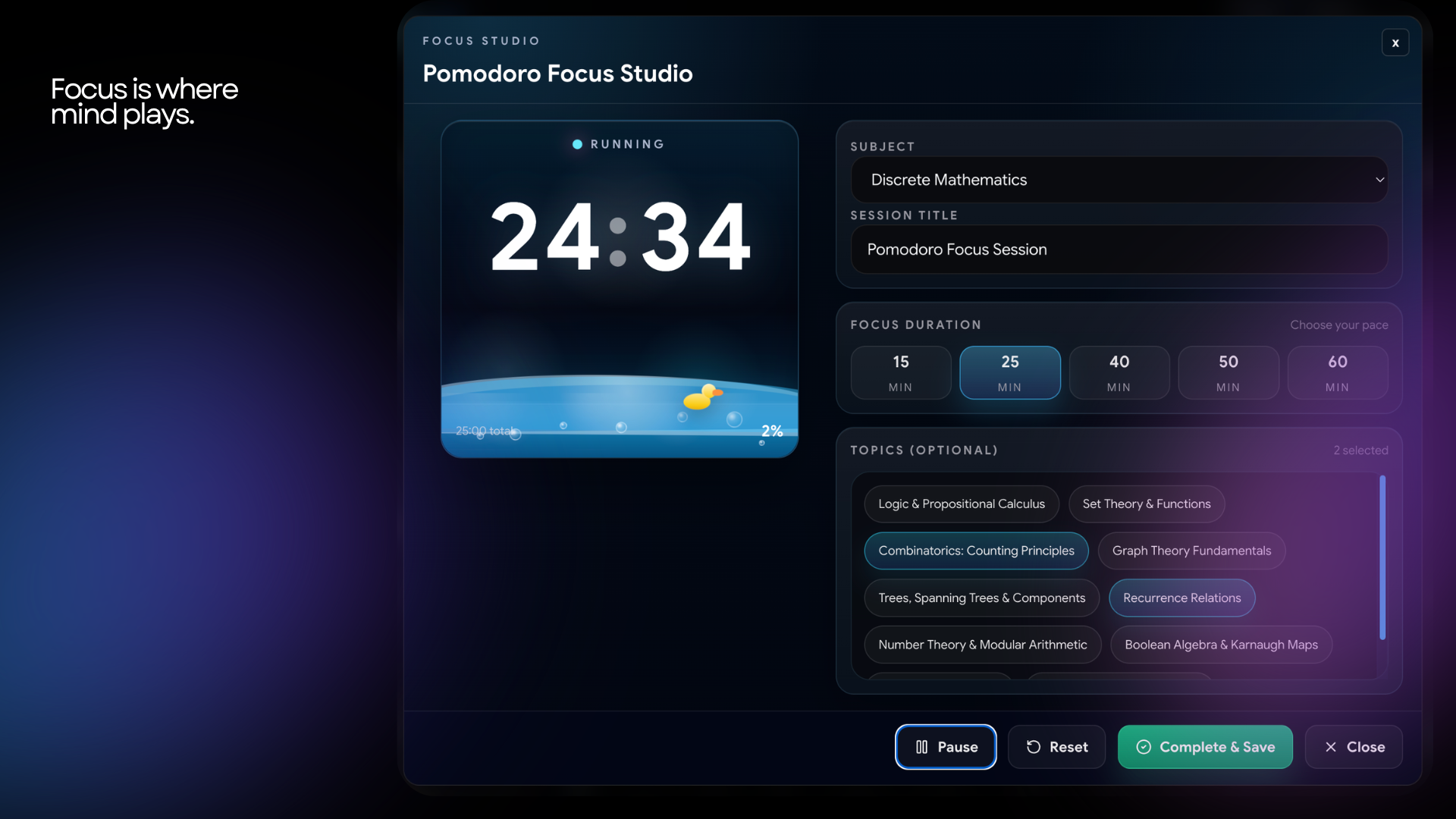Click the 2% progress label
The image size is (1456, 819).
tap(772, 431)
